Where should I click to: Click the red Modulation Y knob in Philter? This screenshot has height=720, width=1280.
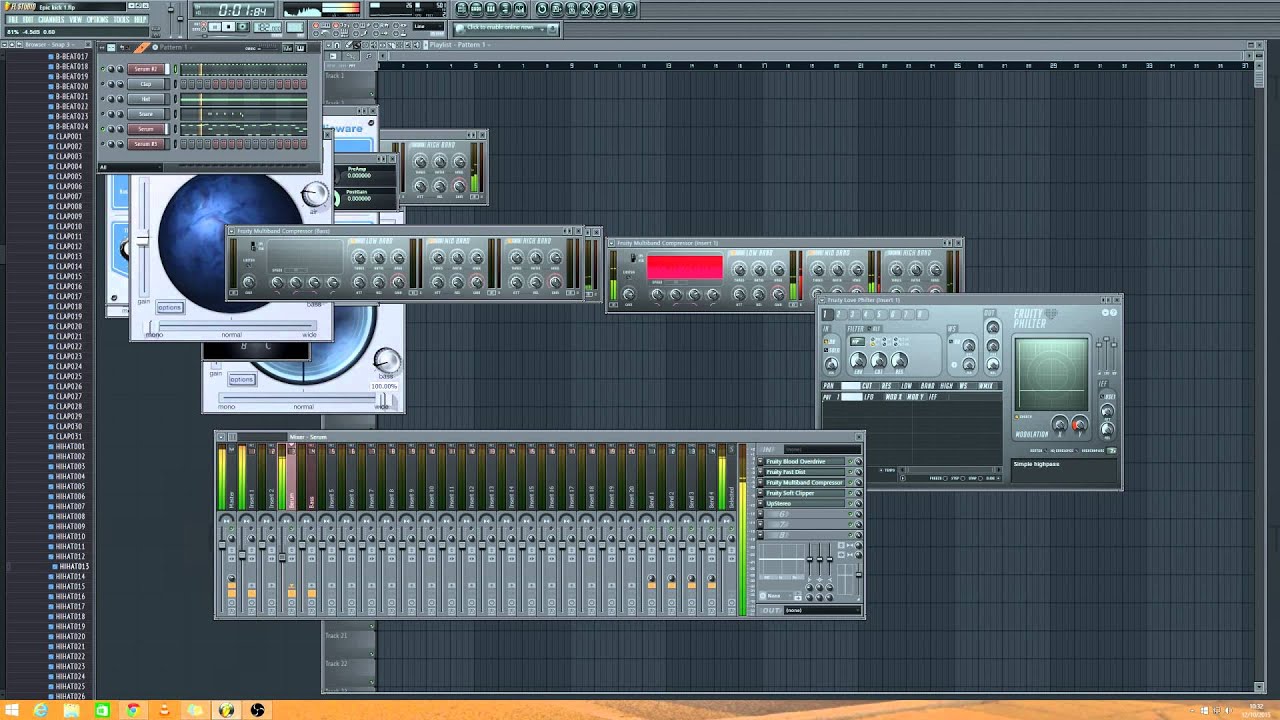(x=1079, y=426)
